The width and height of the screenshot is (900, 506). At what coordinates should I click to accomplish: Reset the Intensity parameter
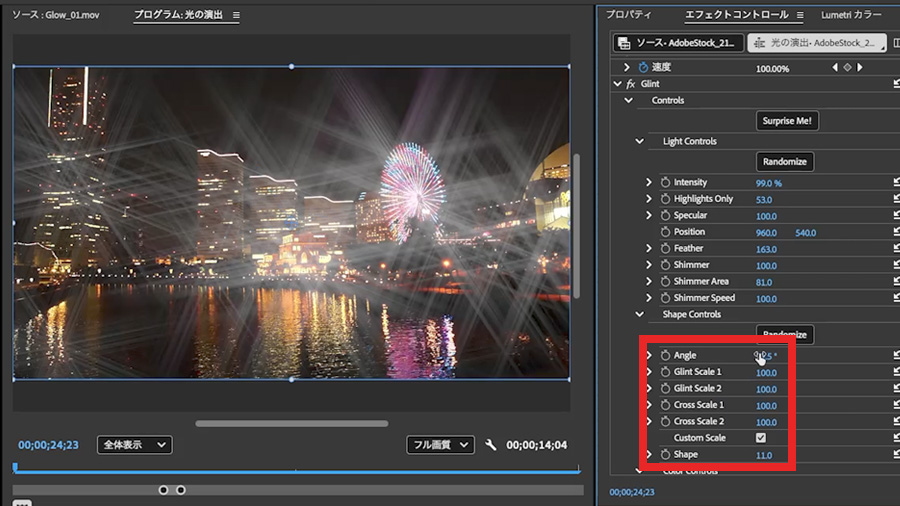(896, 182)
